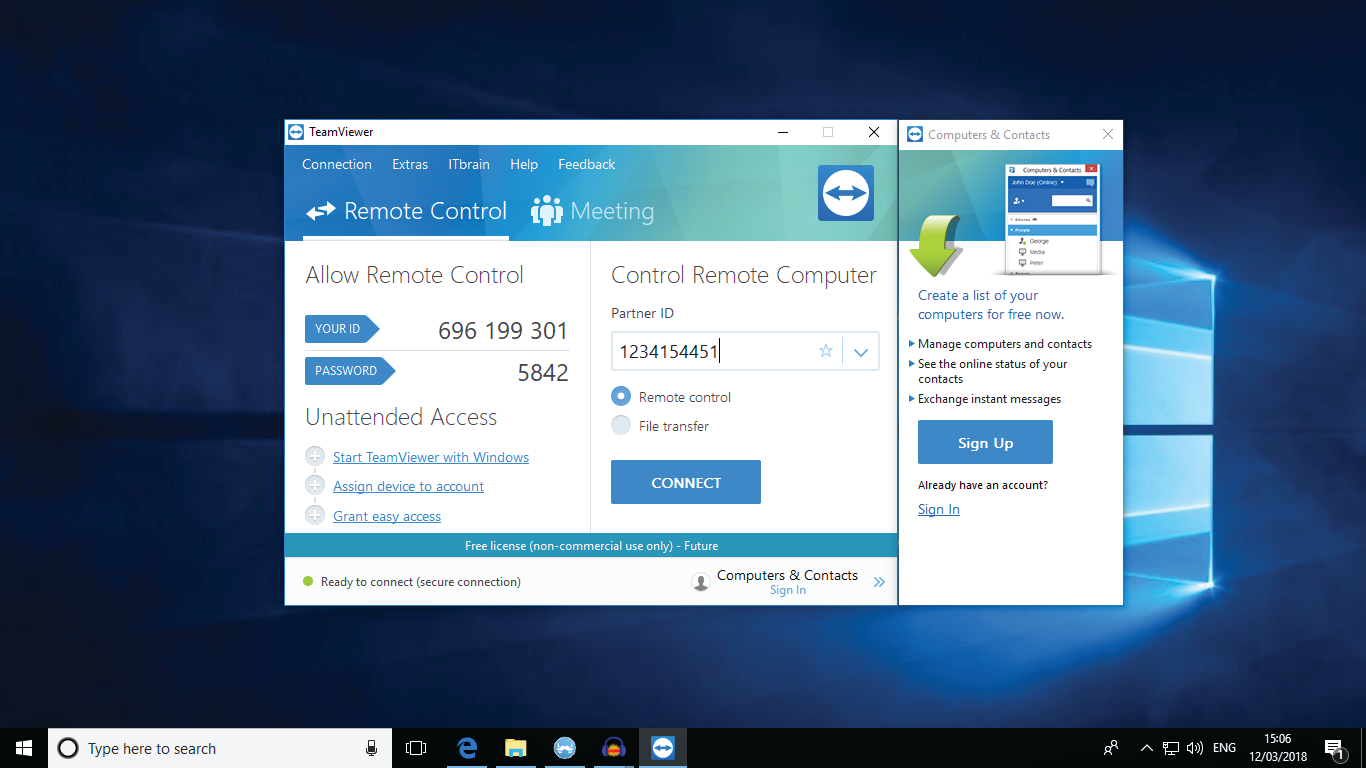
Task: Show hidden icons in the system tray
Action: coord(1146,748)
